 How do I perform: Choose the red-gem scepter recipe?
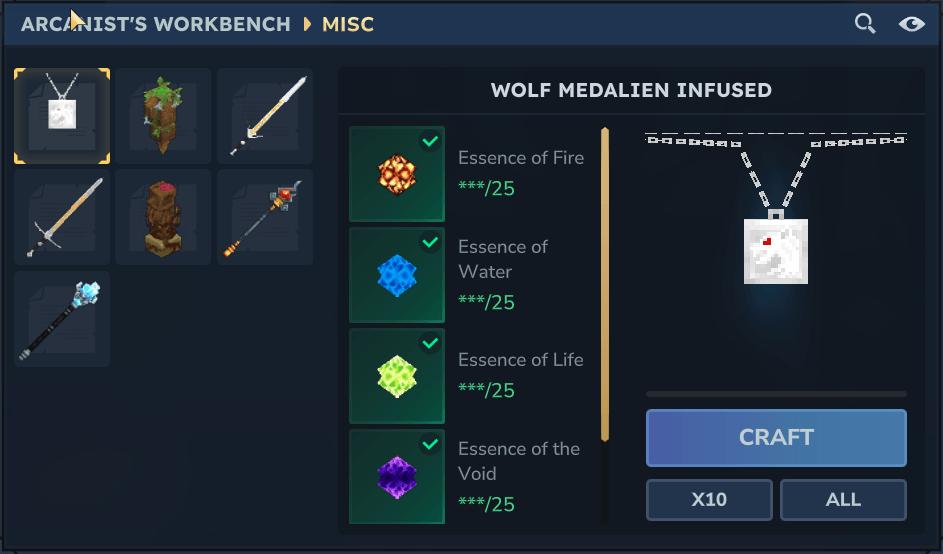[265, 217]
